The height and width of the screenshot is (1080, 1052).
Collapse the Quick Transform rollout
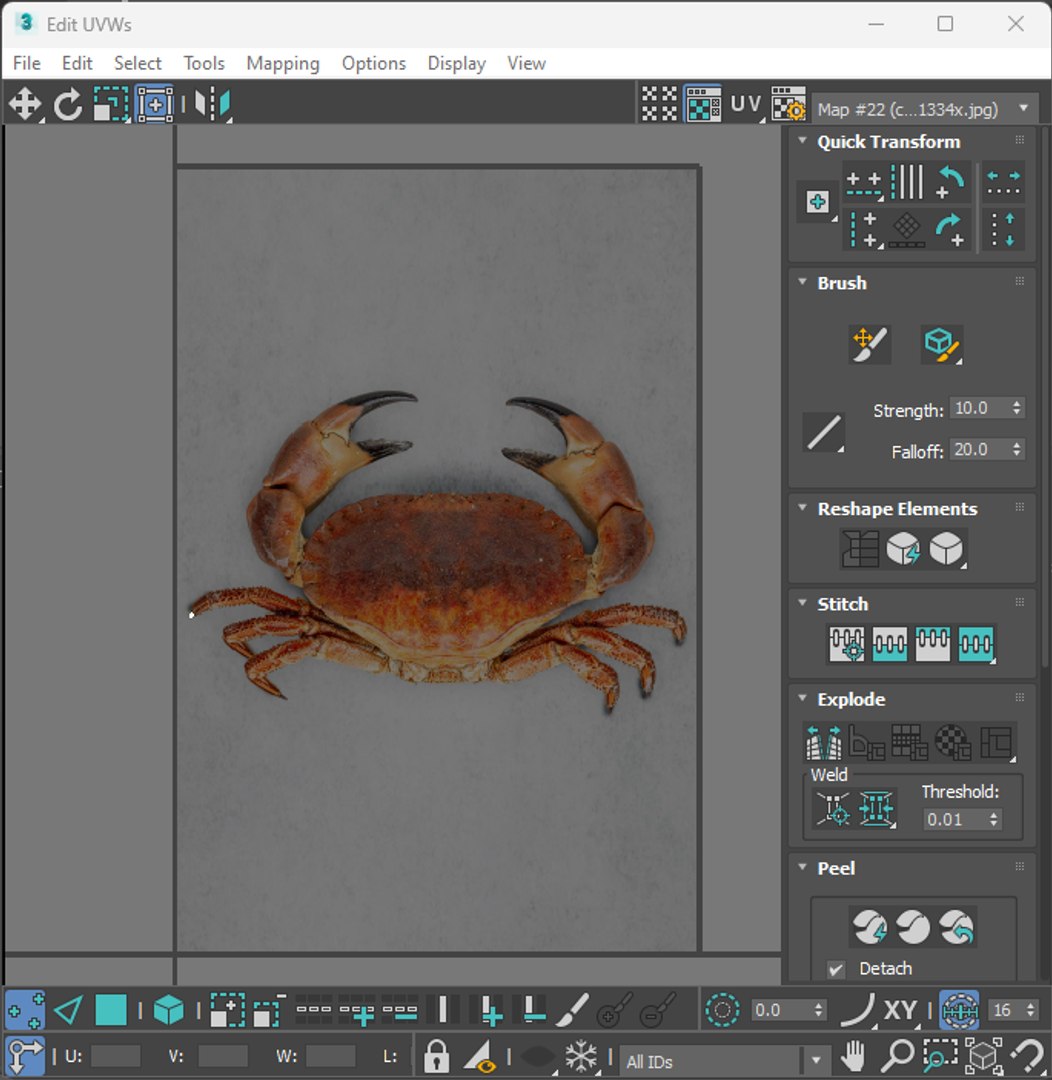point(802,141)
